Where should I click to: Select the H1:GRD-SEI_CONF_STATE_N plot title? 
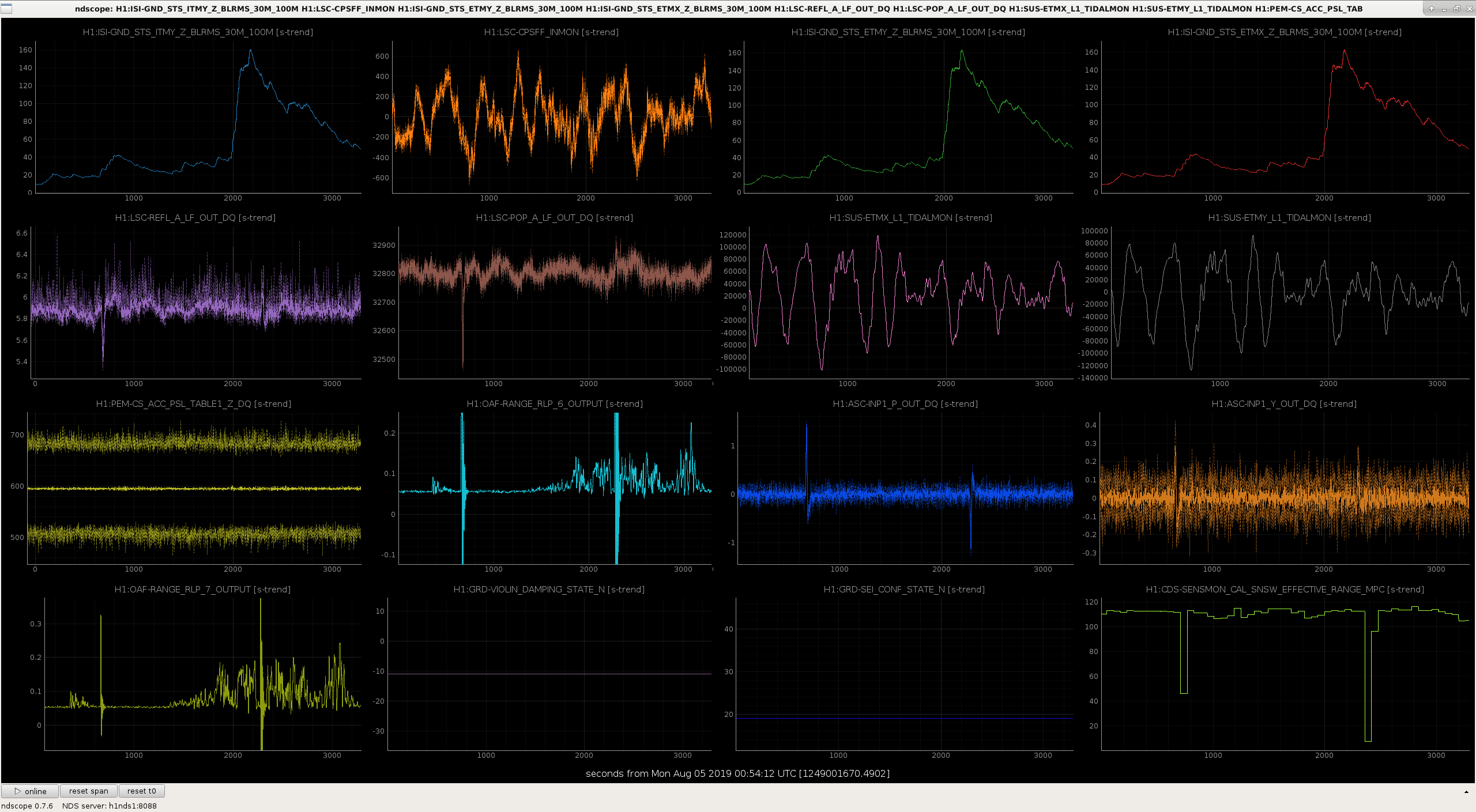tap(904, 590)
